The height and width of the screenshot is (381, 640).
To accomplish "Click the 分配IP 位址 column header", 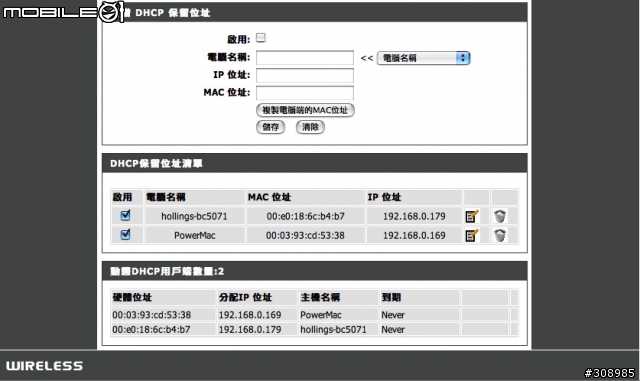I will coord(245,297).
